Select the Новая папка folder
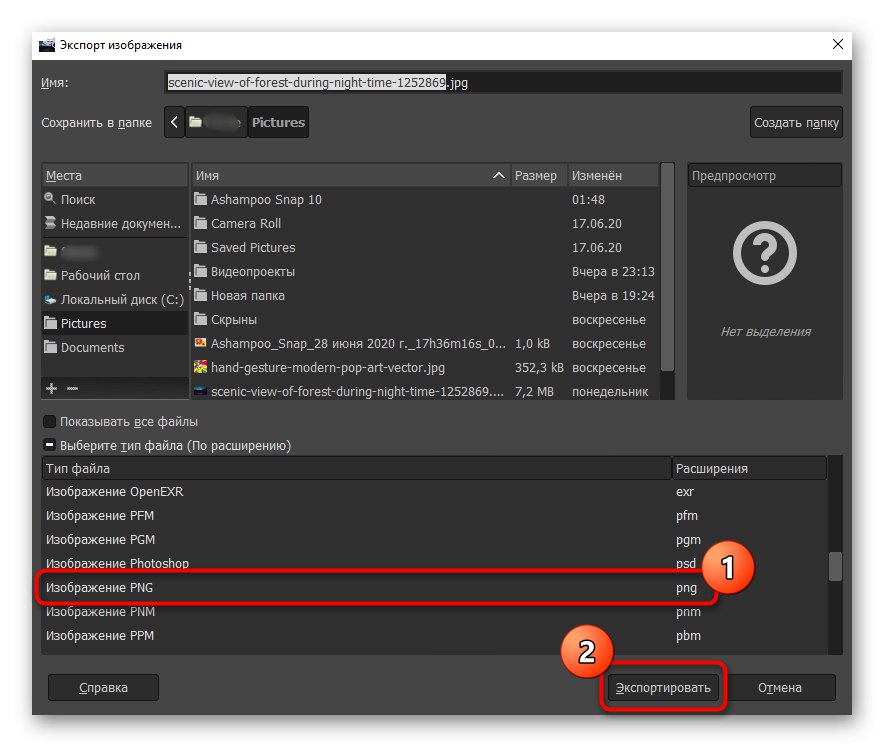884x747 pixels. (x=425, y=295)
